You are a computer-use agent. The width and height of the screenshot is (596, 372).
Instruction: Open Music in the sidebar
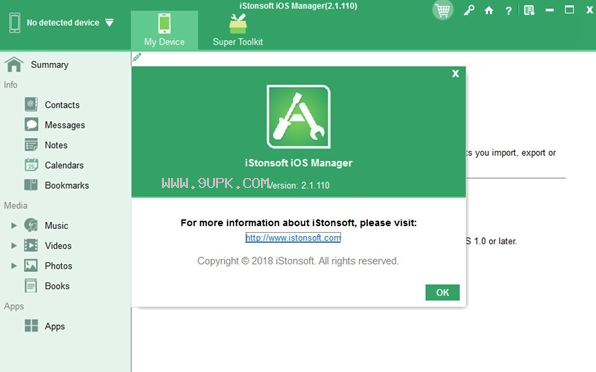(x=56, y=226)
